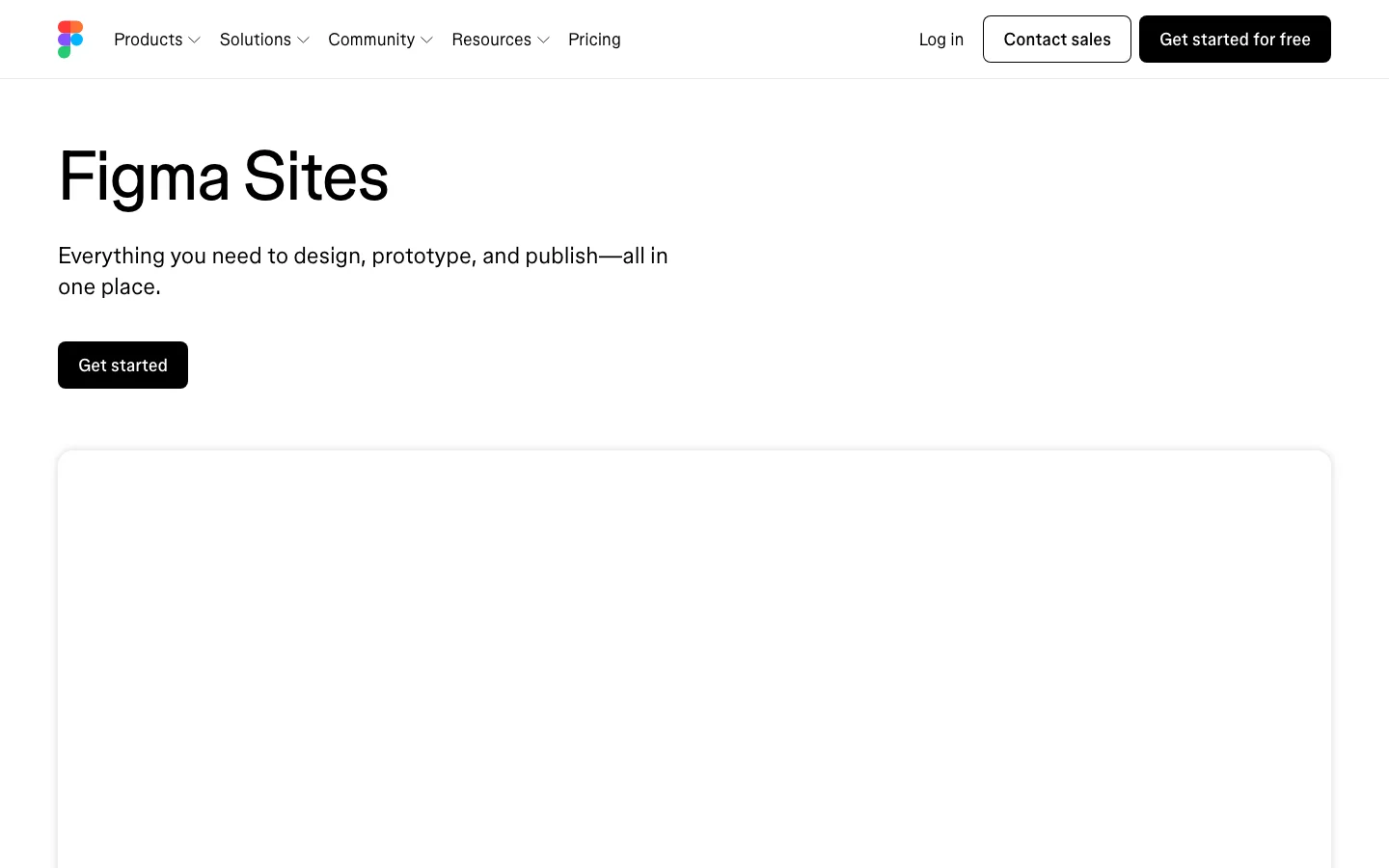1389x868 pixels.
Task: Click the blank preview card
Action: tap(694, 659)
